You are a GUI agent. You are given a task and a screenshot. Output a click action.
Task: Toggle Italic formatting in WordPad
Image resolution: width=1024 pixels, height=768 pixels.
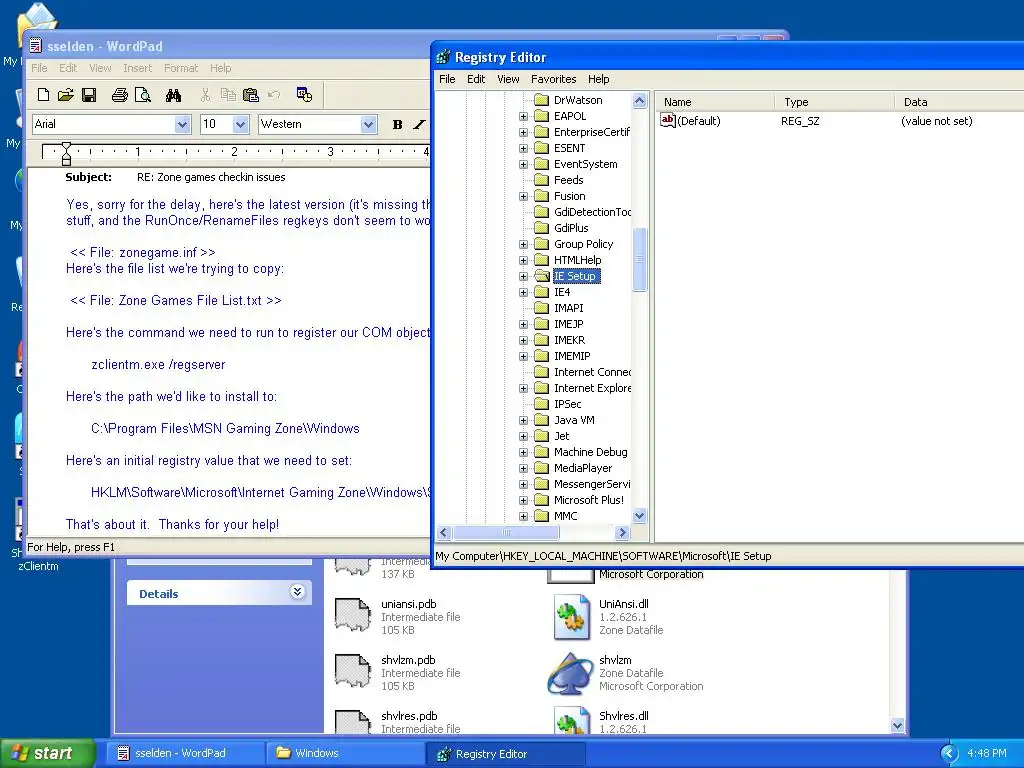tap(419, 124)
